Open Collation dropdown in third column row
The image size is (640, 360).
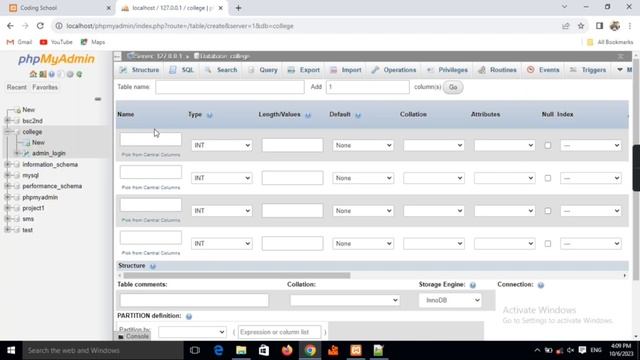(x=434, y=211)
